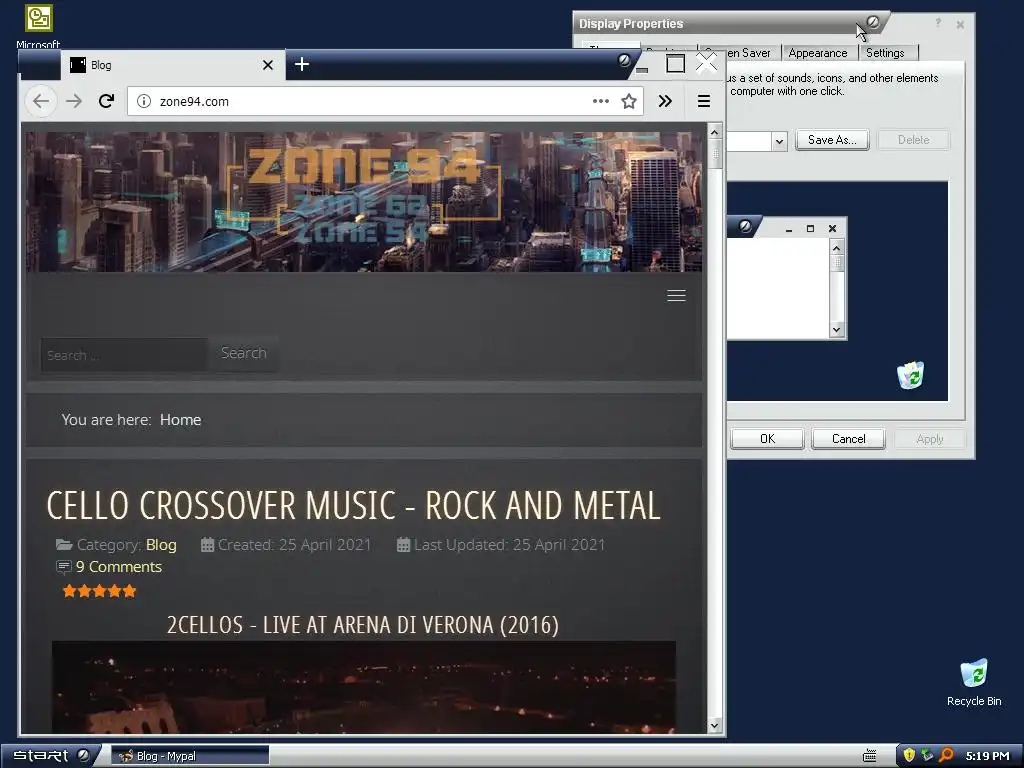Image resolution: width=1024 pixels, height=768 pixels.
Task: Open a new browser tab with plus button
Action: tap(302, 64)
